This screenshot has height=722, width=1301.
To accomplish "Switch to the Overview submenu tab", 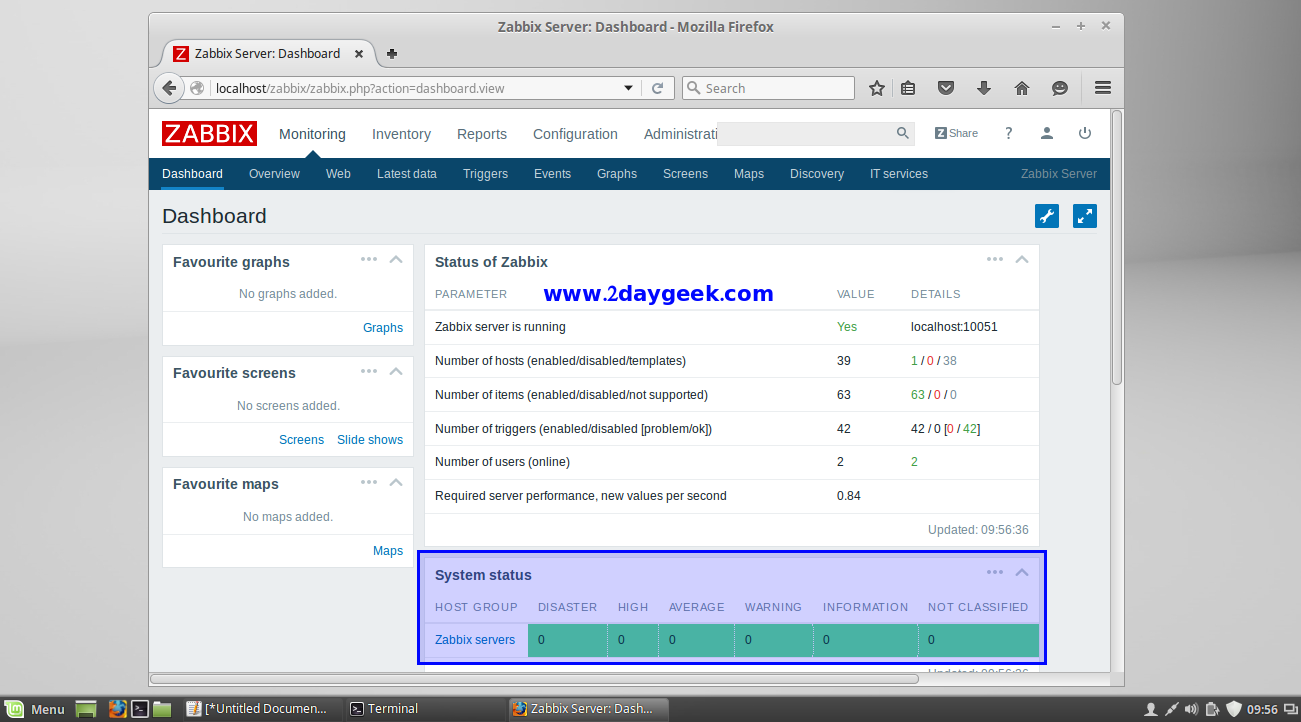I will (x=274, y=174).
